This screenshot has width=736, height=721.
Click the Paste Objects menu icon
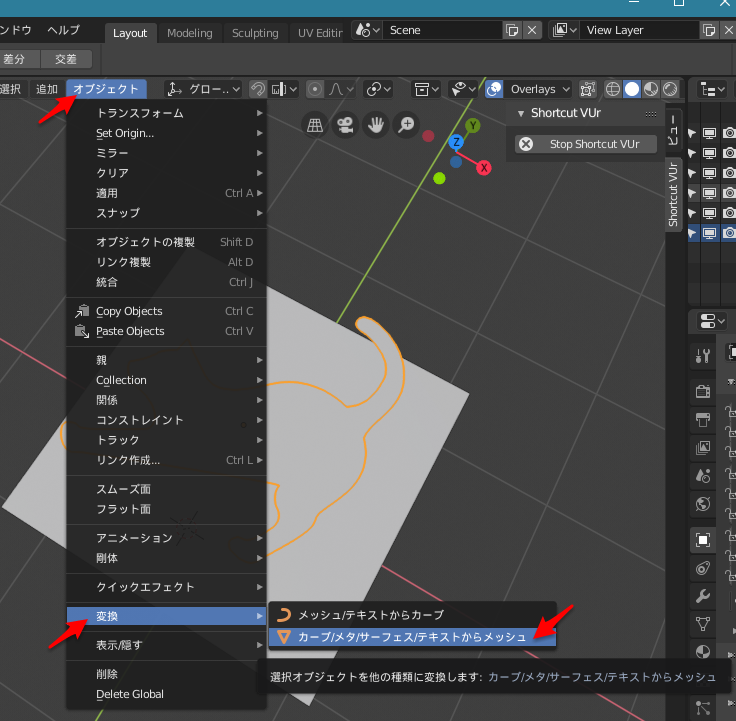click(x=82, y=331)
